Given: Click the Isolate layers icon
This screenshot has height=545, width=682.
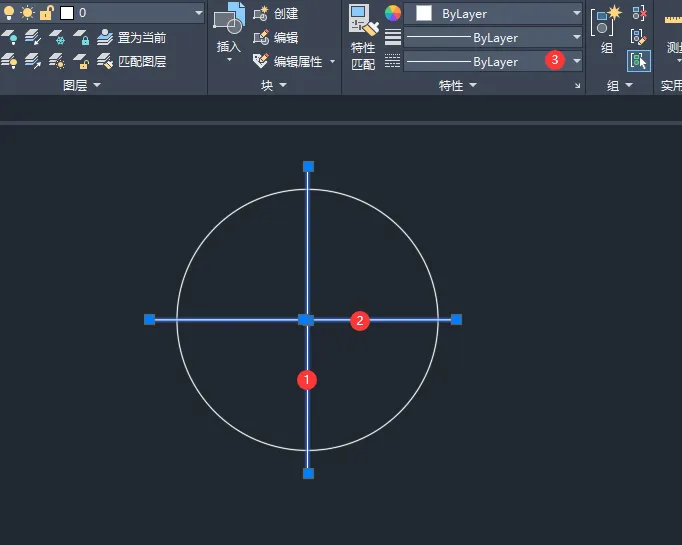Looking at the screenshot, I should [x=33, y=37].
